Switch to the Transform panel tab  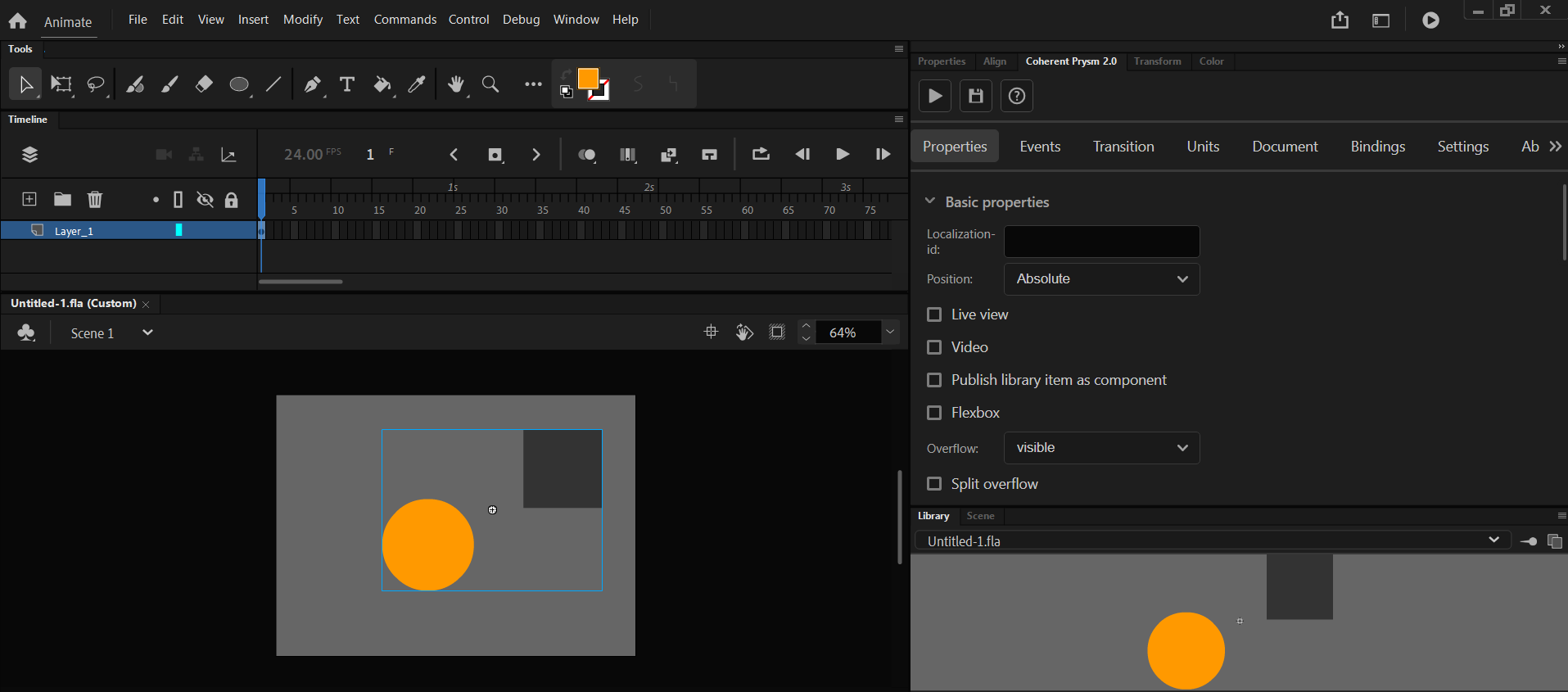[1158, 61]
